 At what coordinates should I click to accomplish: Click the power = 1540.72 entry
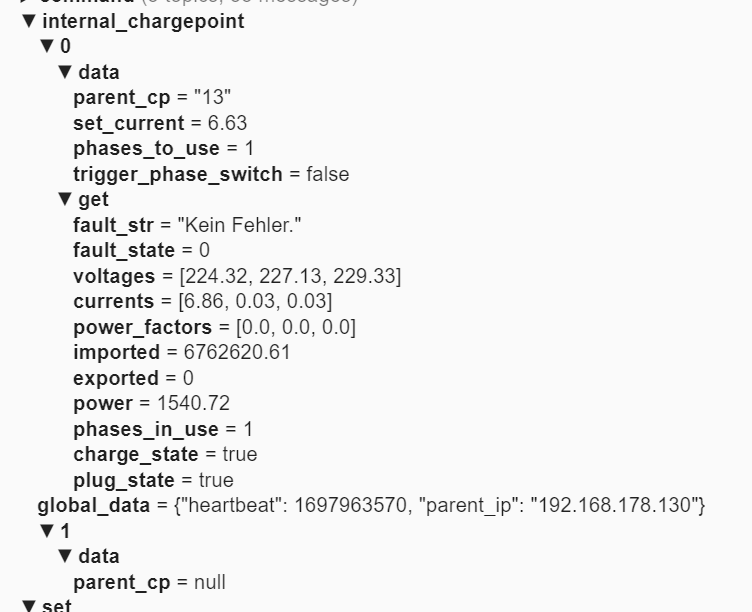tap(153, 403)
